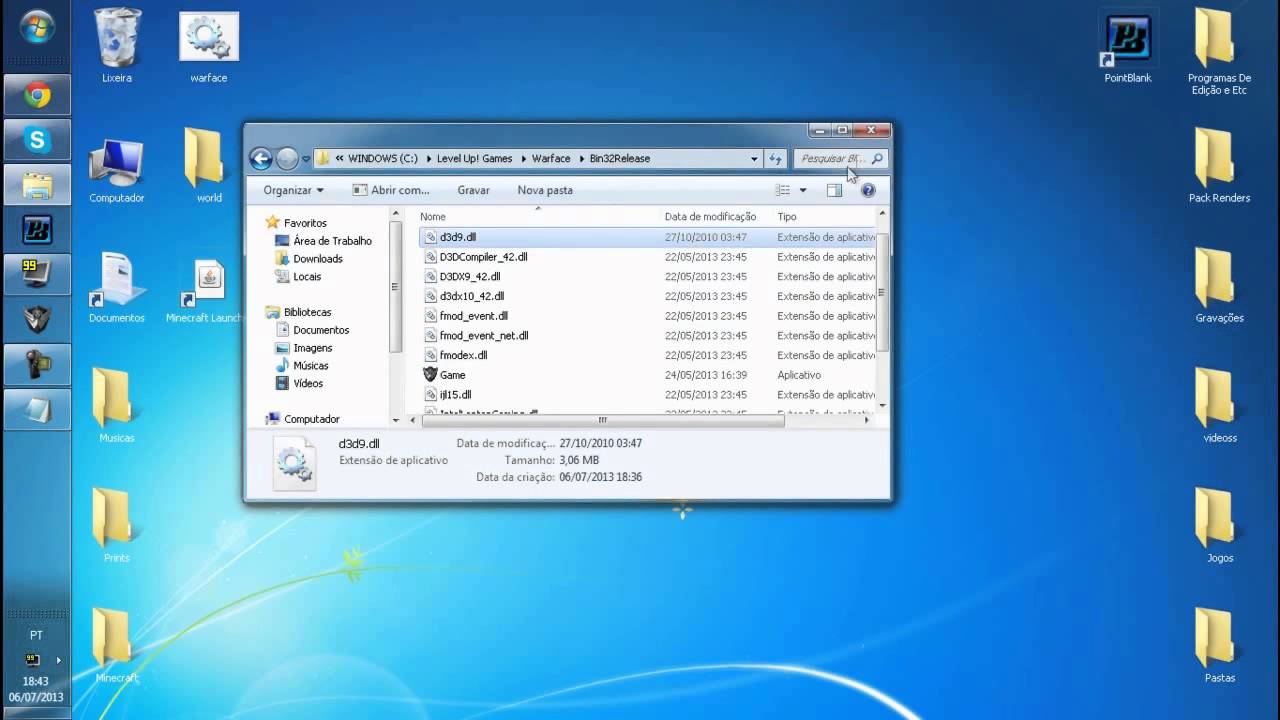Screen dimensions: 1280x720
Task: Click the Warface breadcrumb in address bar
Action: pyautogui.click(x=551, y=158)
